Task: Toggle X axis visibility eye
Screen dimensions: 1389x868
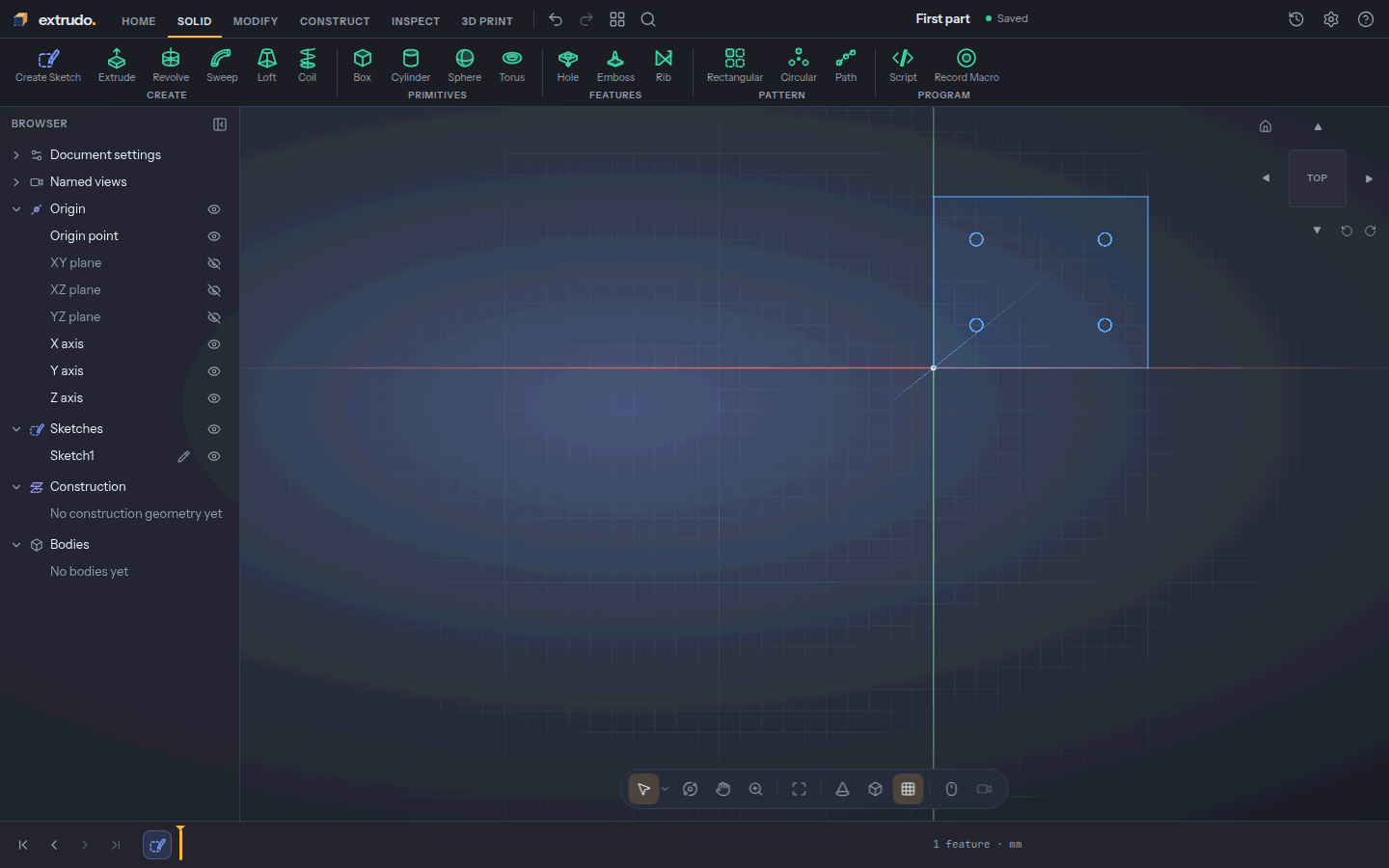Action: pos(214,344)
